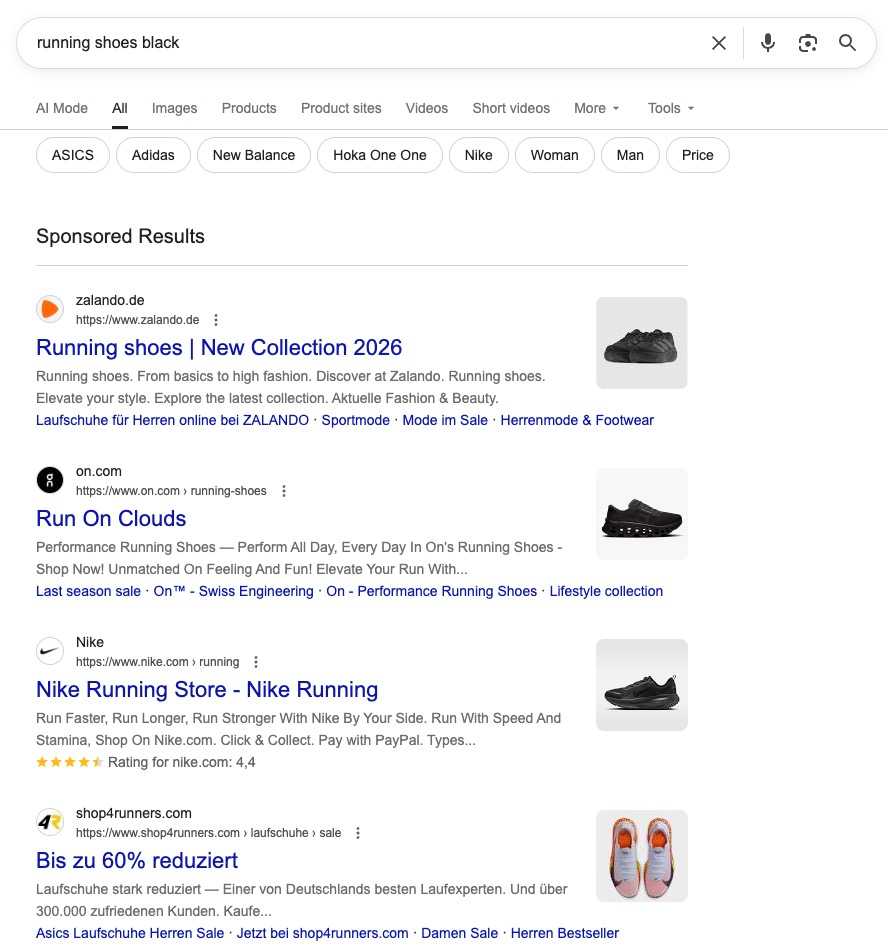The image size is (888, 948).
Task: Click the https://www.zalando.de URL text
Action: click(x=138, y=320)
